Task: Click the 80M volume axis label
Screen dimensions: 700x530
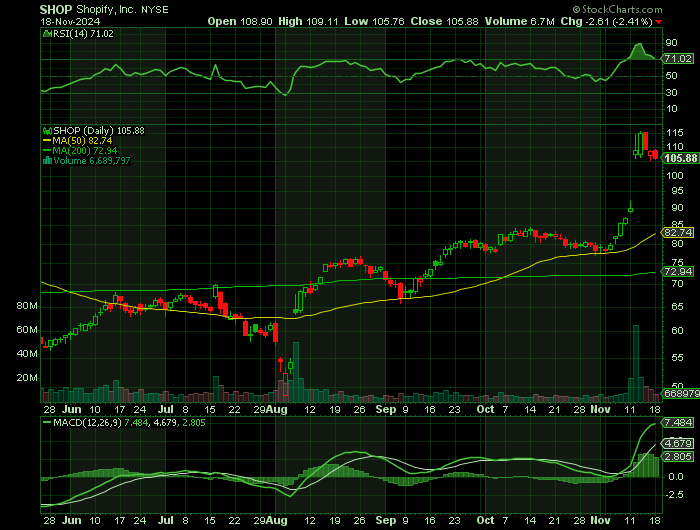Action: point(27,306)
